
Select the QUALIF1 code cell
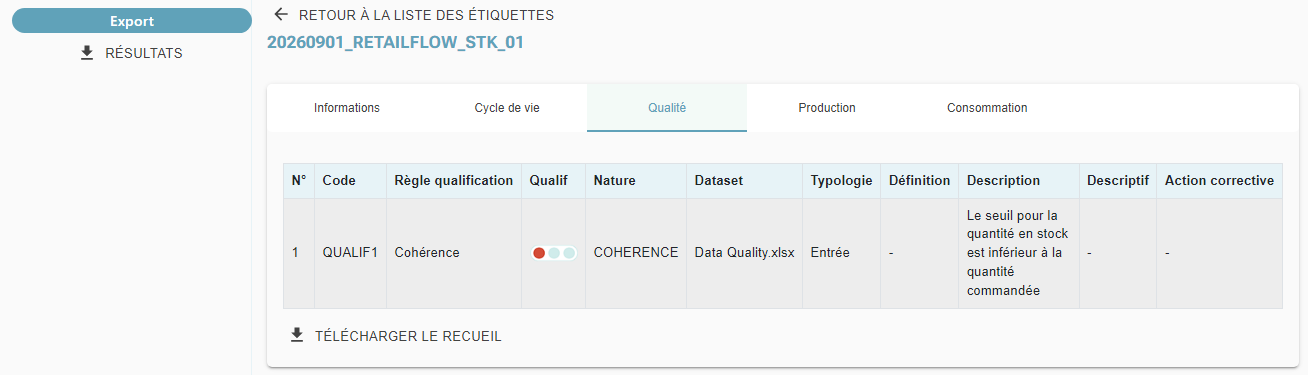click(350, 253)
